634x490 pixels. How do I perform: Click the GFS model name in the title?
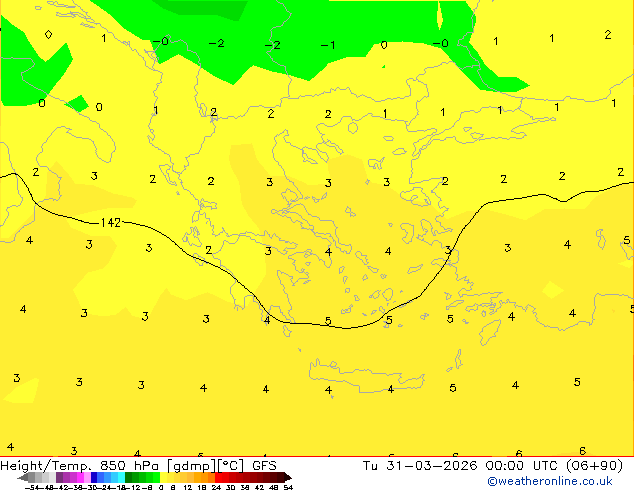coord(264,466)
